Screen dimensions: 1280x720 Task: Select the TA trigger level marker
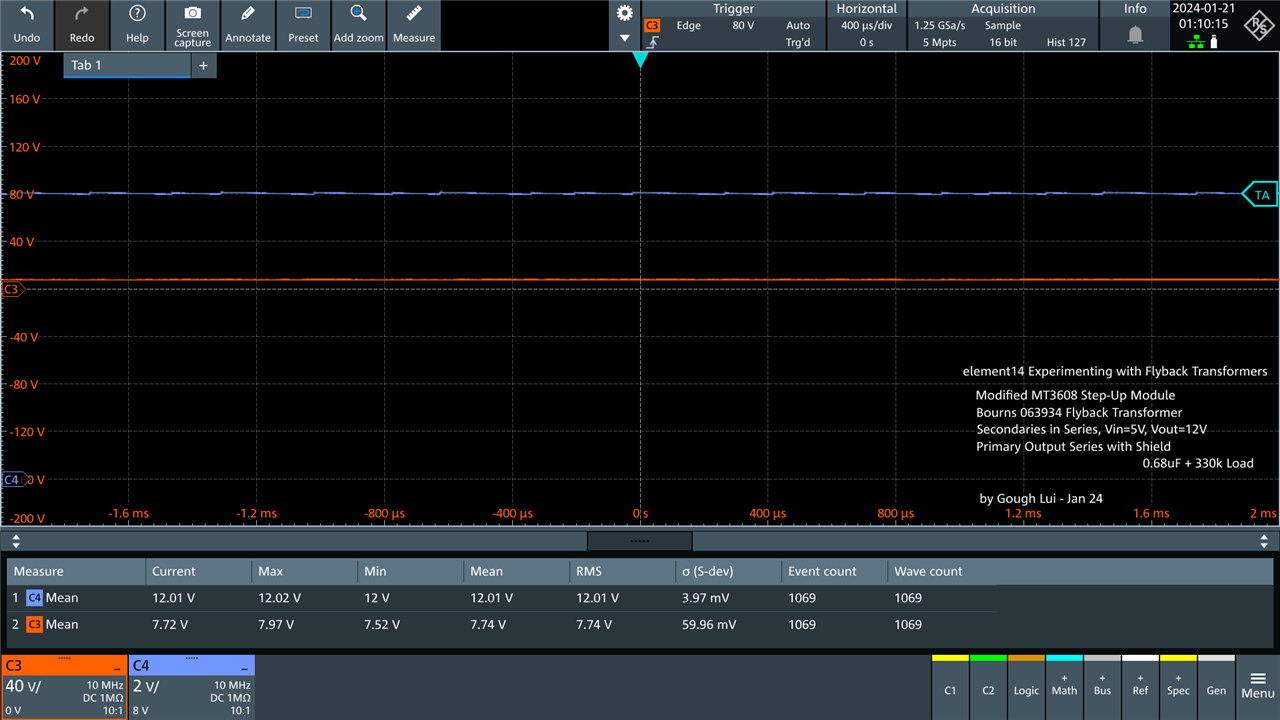click(1260, 195)
